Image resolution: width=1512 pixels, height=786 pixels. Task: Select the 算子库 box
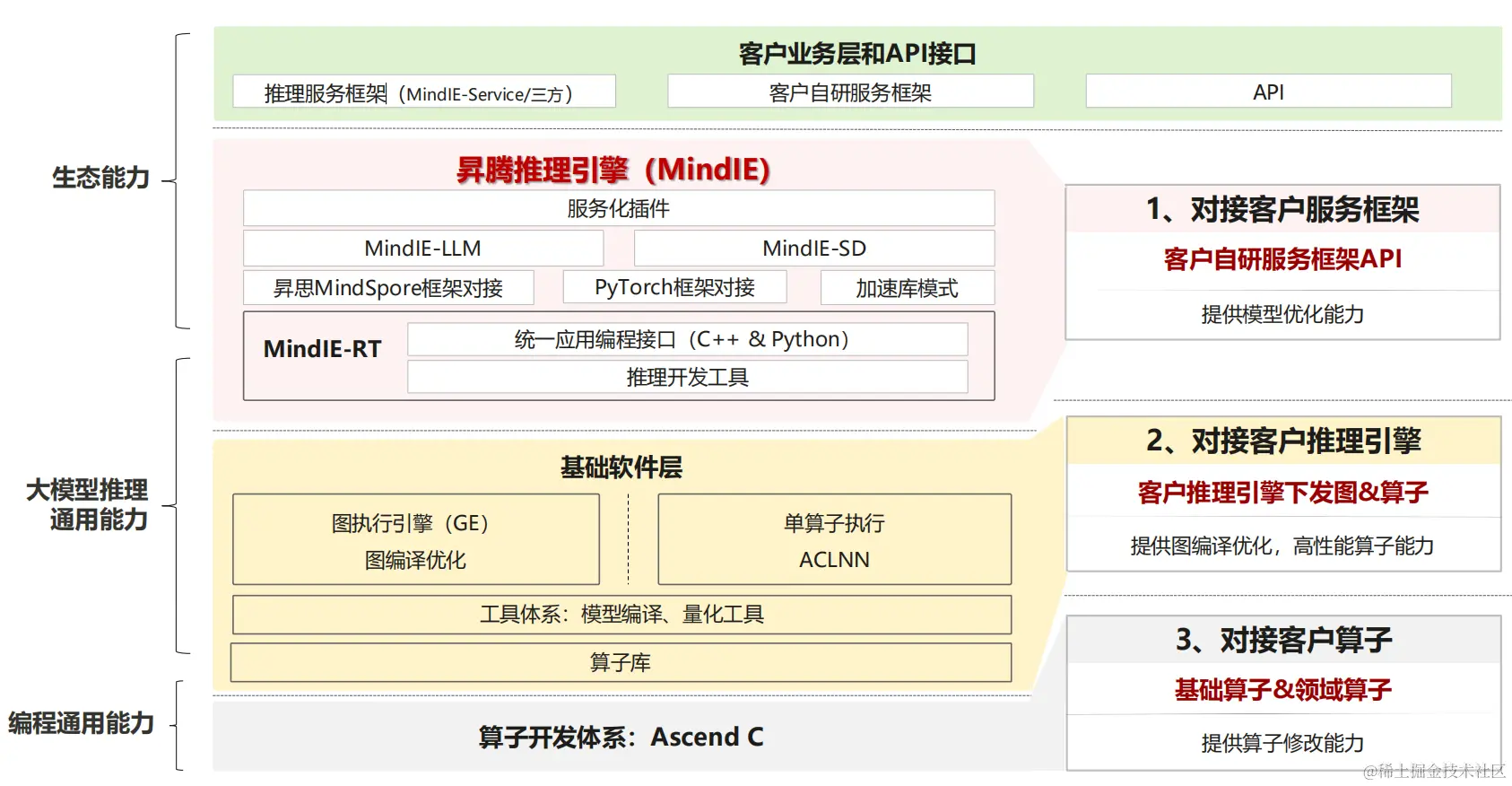621,662
